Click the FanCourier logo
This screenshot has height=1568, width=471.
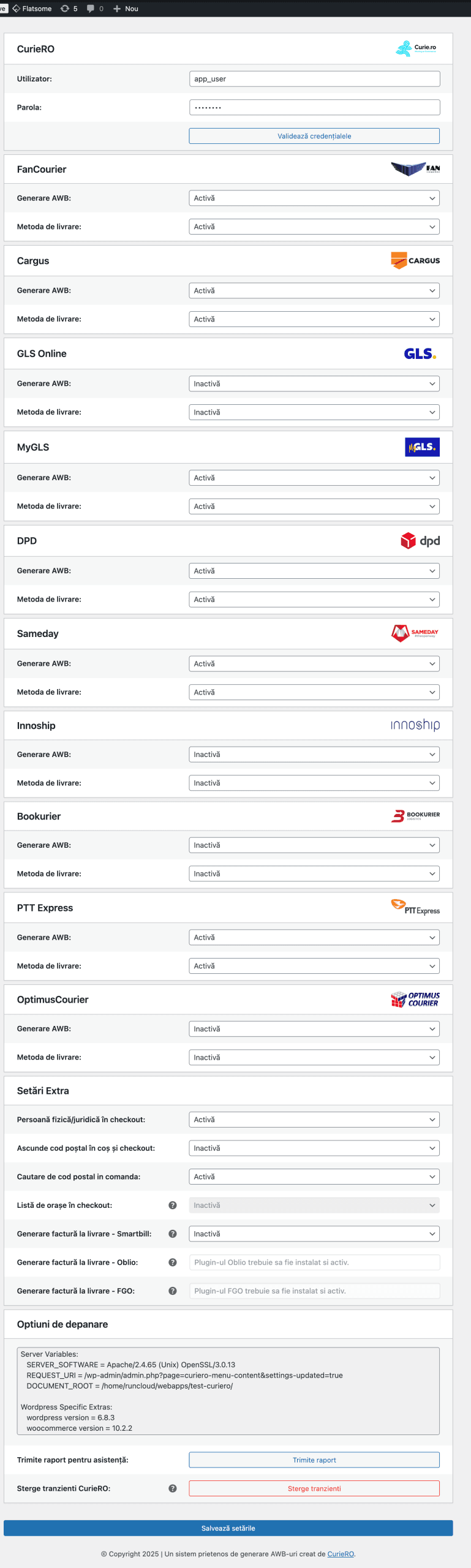click(416, 168)
